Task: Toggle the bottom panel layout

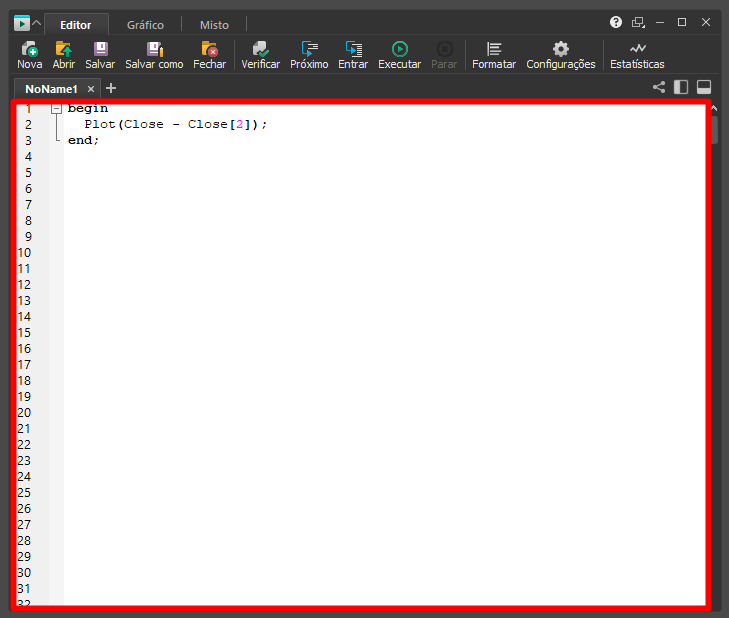Action: (704, 88)
